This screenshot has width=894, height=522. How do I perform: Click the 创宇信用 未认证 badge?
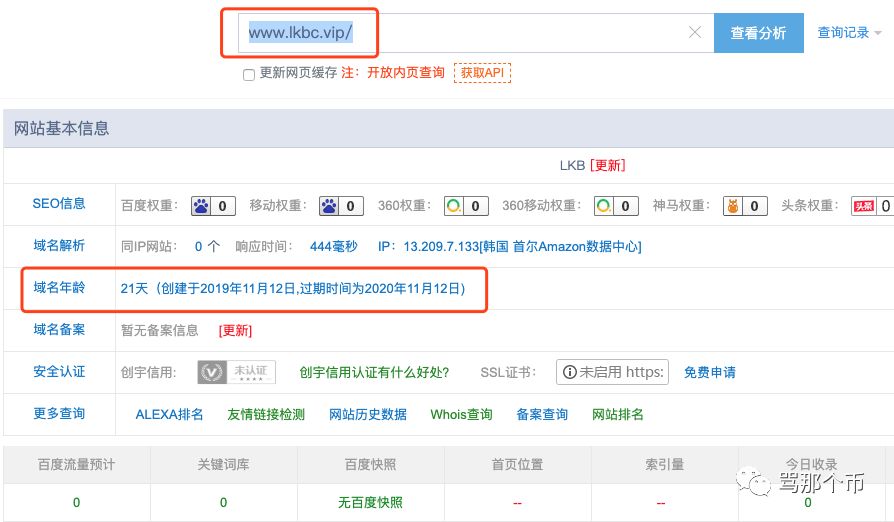237,372
